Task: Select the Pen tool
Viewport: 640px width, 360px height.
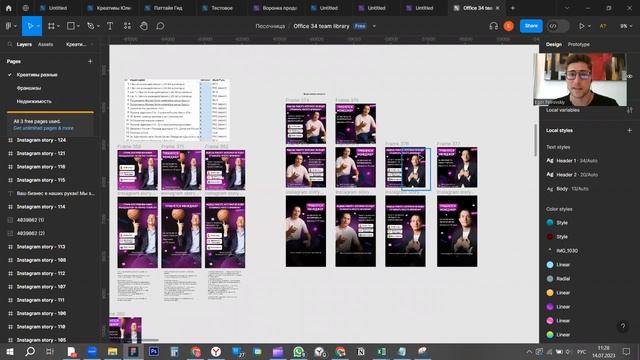Action: pyautogui.click(x=90, y=26)
